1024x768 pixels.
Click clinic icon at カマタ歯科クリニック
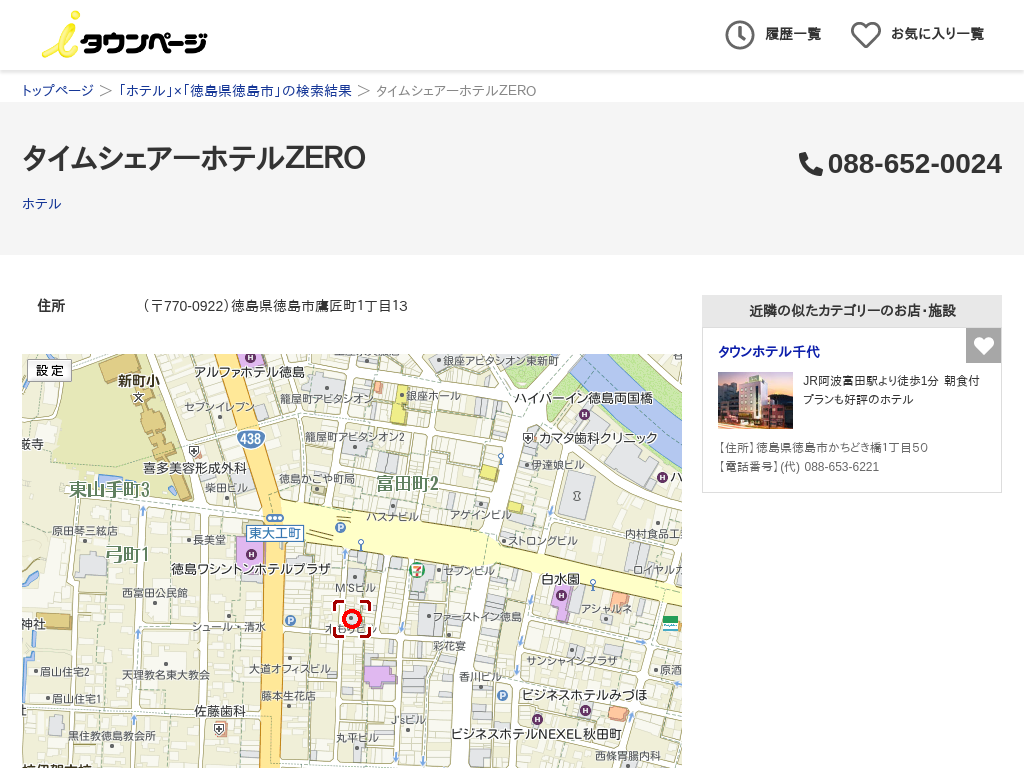click(528, 438)
